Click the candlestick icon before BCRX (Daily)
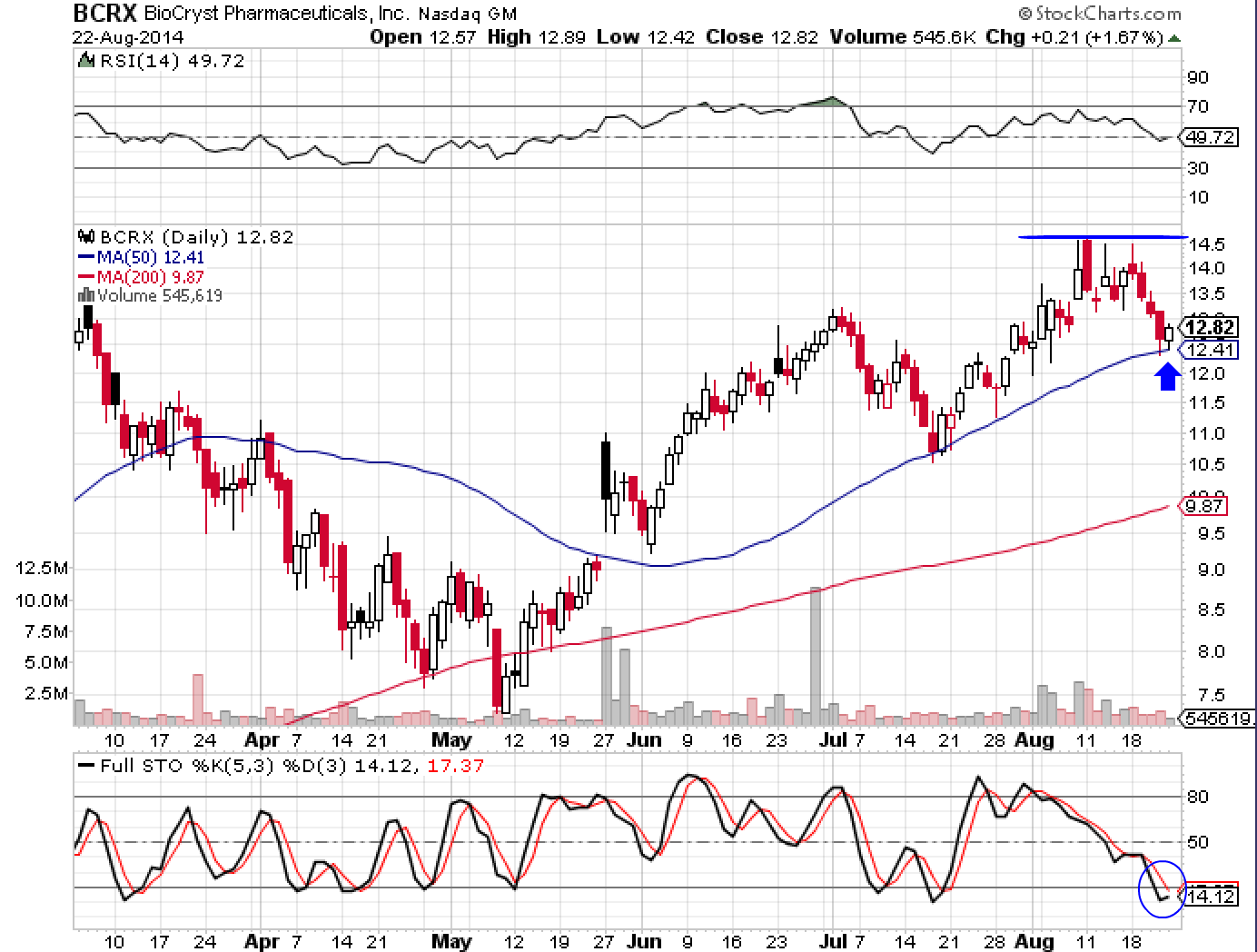1257x952 pixels. pos(86,237)
